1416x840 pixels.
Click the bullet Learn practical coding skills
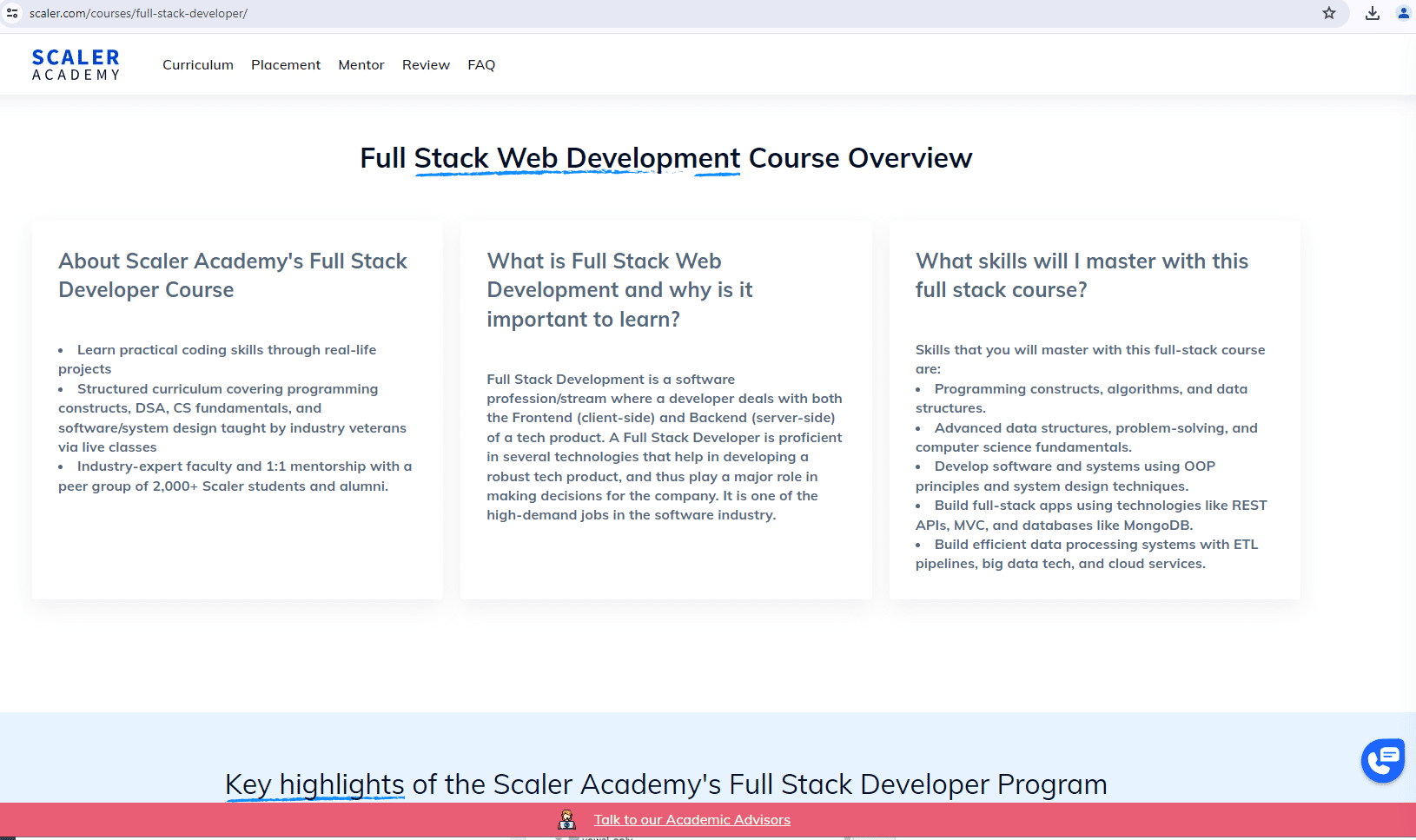(x=217, y=360)
